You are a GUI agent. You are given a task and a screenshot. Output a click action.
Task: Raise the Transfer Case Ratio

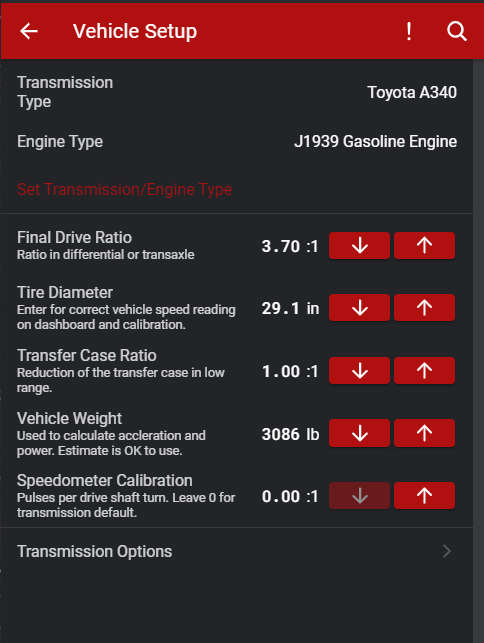pyautogui.click(x=424, y=371)
